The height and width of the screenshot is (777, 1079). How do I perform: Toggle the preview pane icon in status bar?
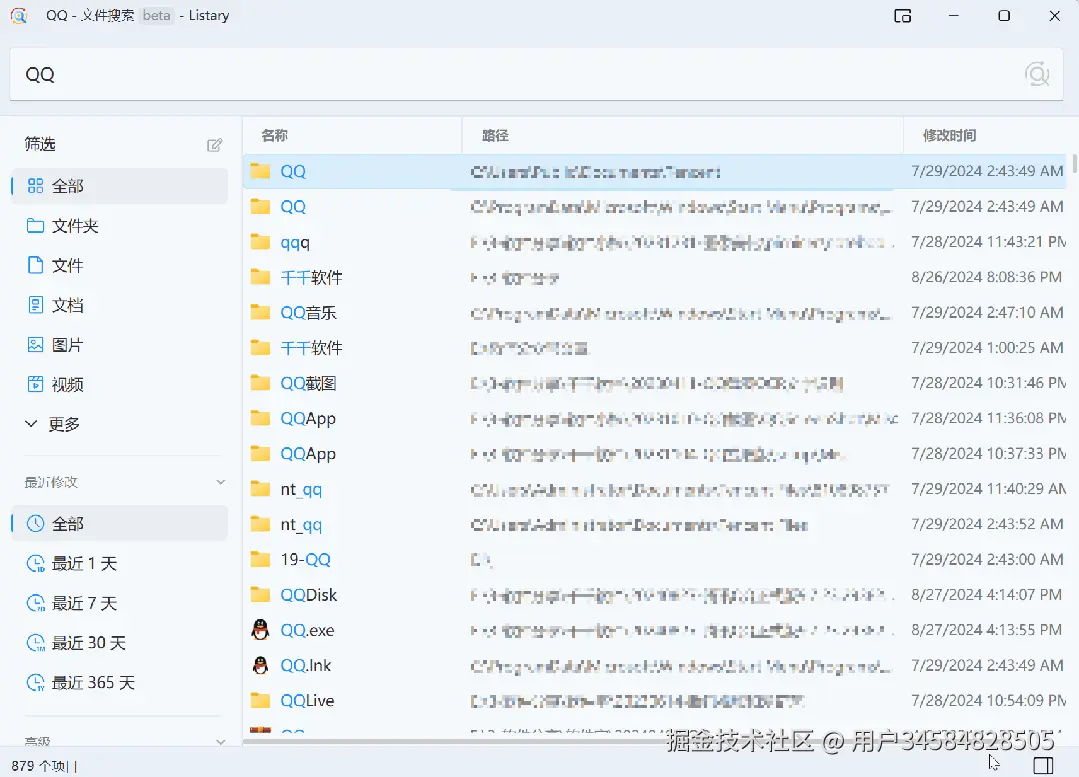(1043, 765)
